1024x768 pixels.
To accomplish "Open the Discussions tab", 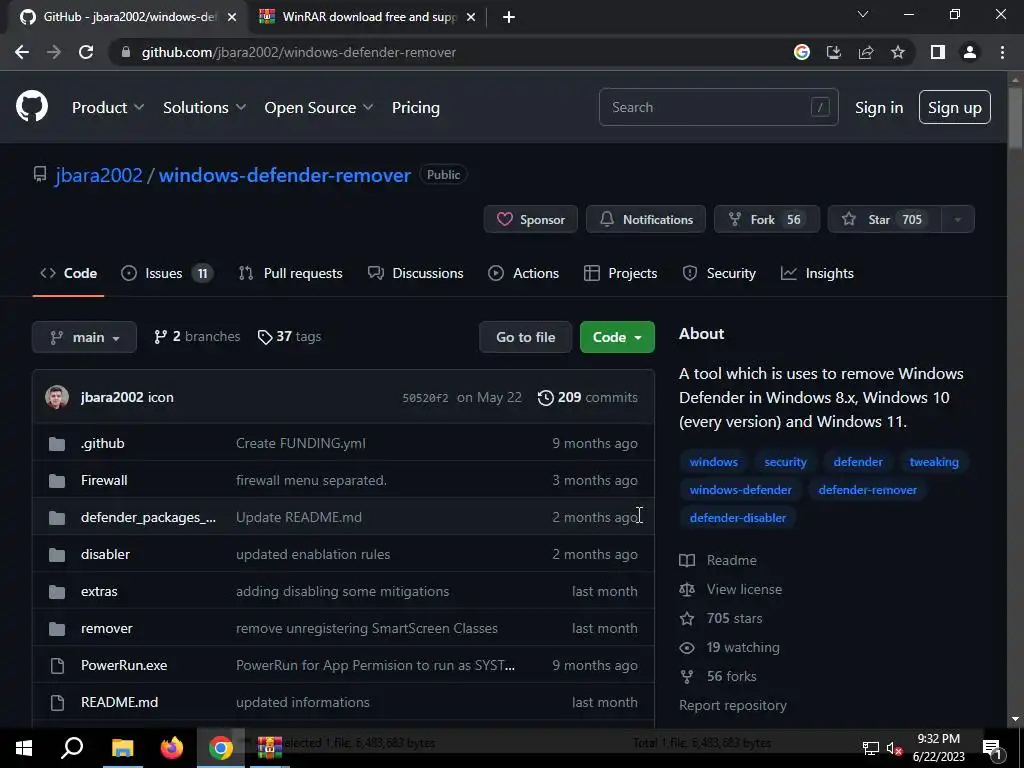I will click(x=415, y=274).
